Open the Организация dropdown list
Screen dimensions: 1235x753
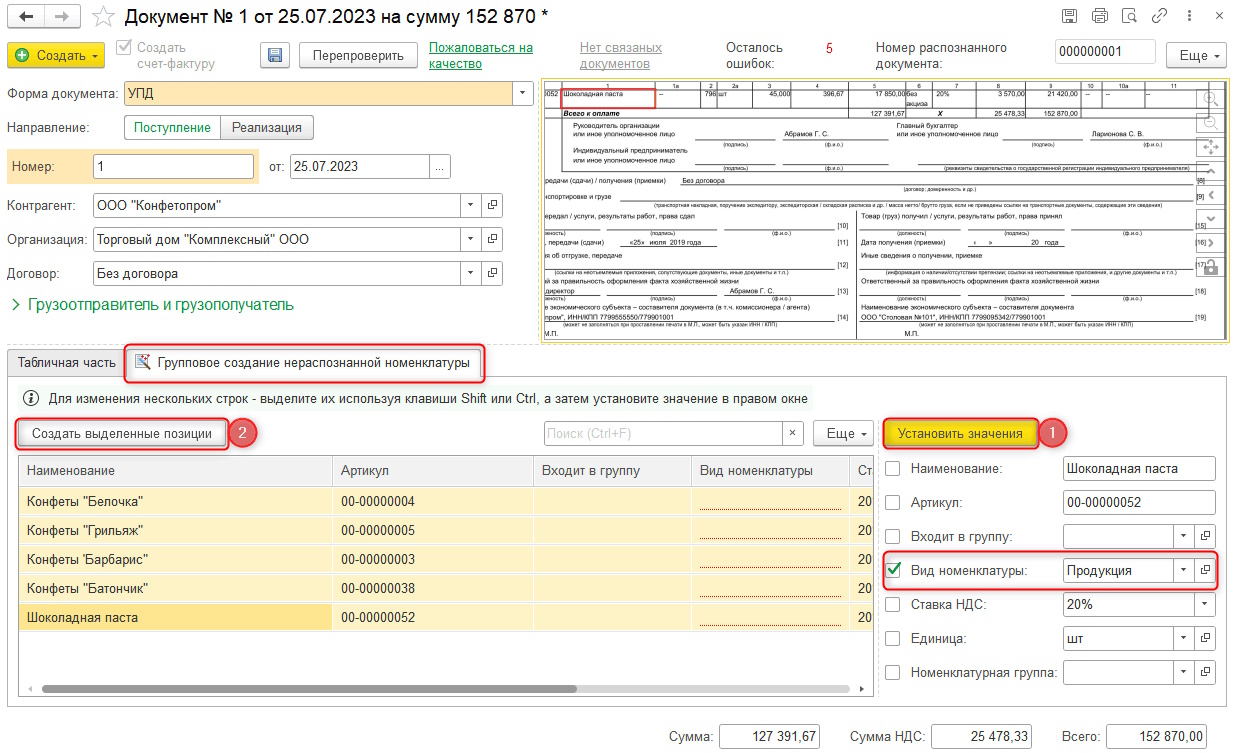pyautogui.click(x=471, y=239)
